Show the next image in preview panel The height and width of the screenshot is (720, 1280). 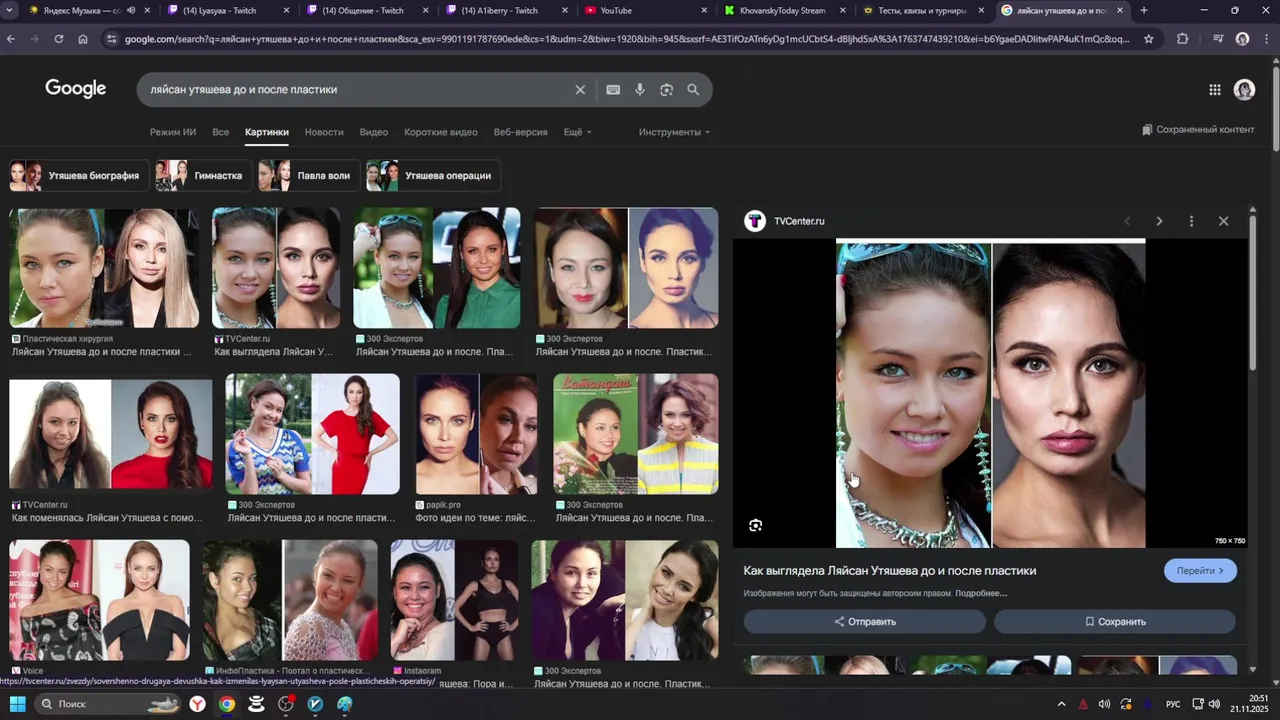[1159, 221]
